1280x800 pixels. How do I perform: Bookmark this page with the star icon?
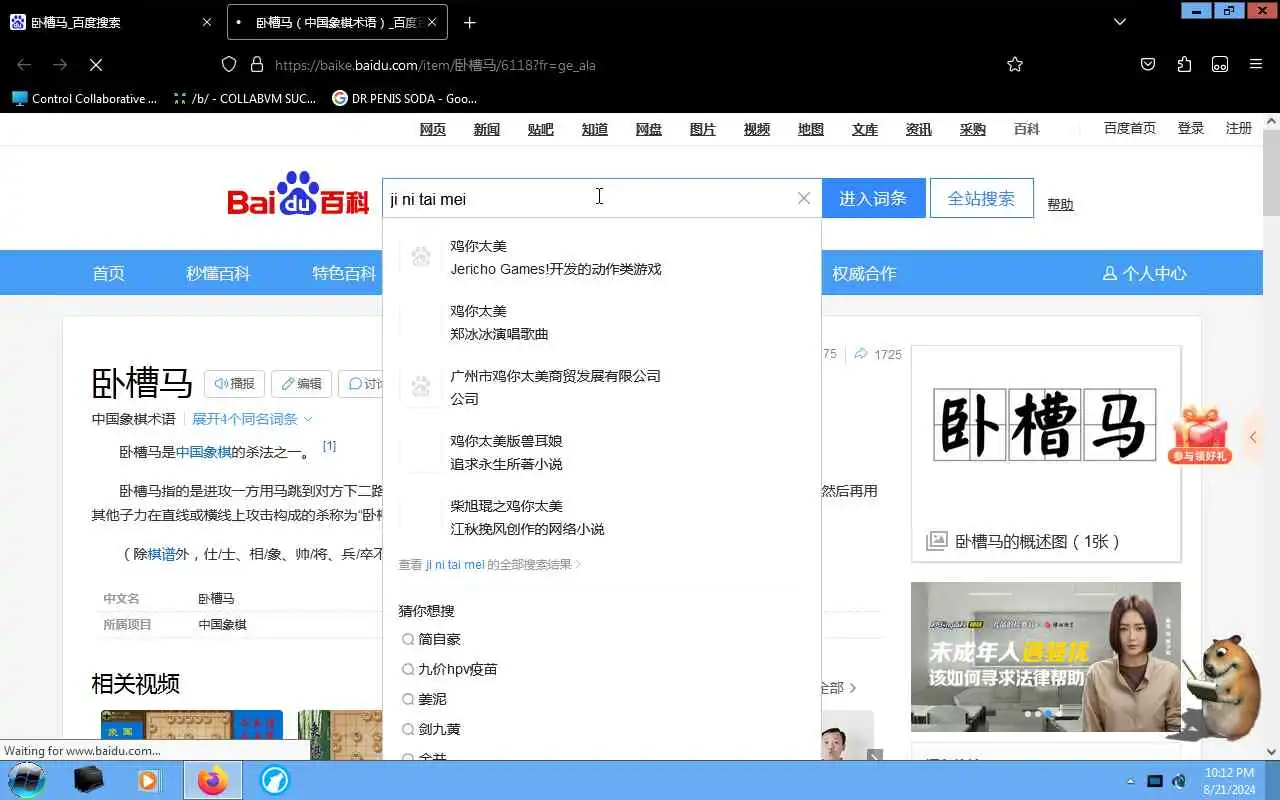coord(1015,64)
